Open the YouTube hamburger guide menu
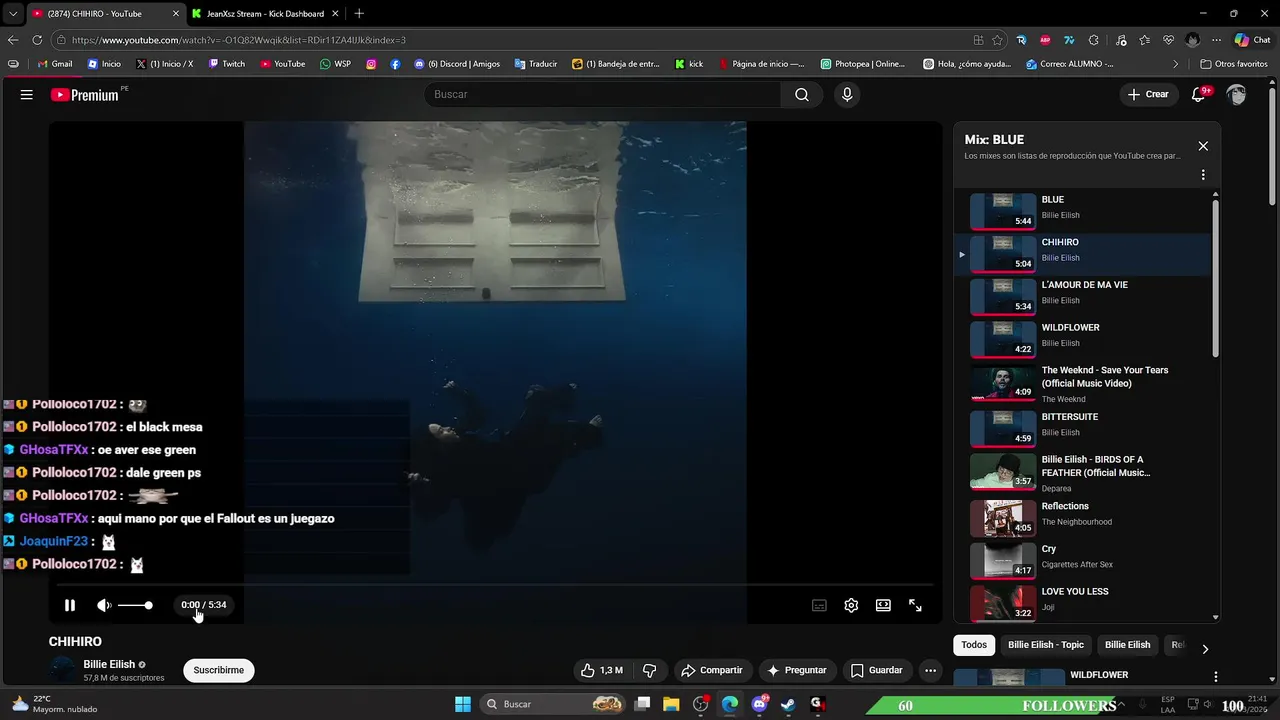1280x720 pixels. (27, 95)
